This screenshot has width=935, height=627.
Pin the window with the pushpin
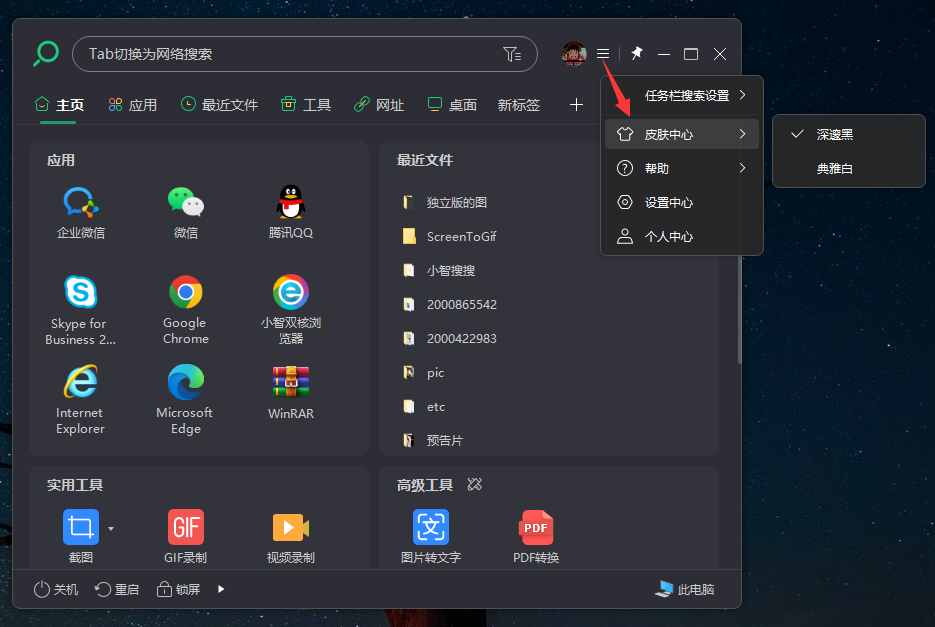click(636, 54)
